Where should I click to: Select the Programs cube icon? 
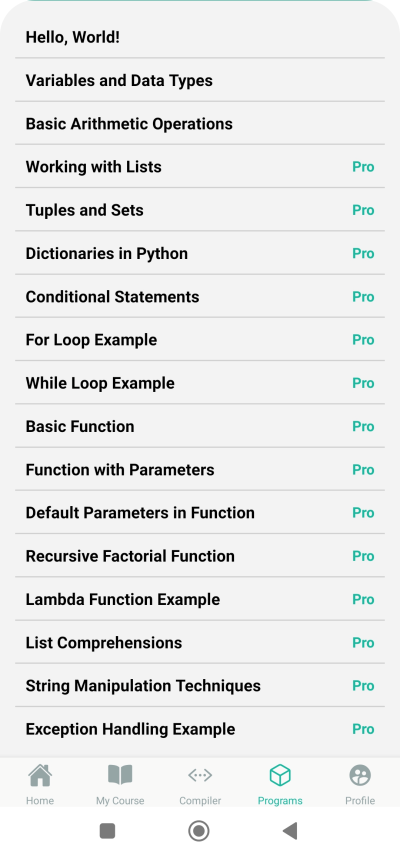pos(280,775)
